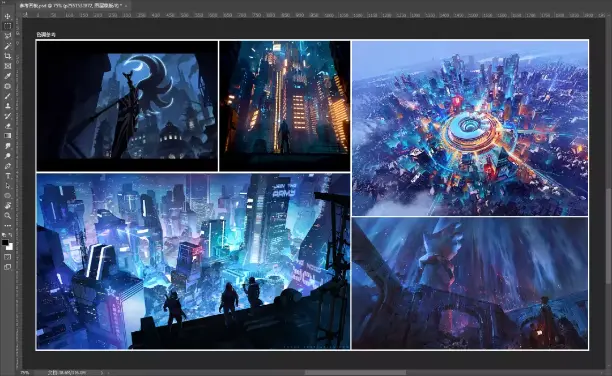This screenshot has width=612, height=376.
Task: Select the Eraser tool
Action: tap(7, 126)
